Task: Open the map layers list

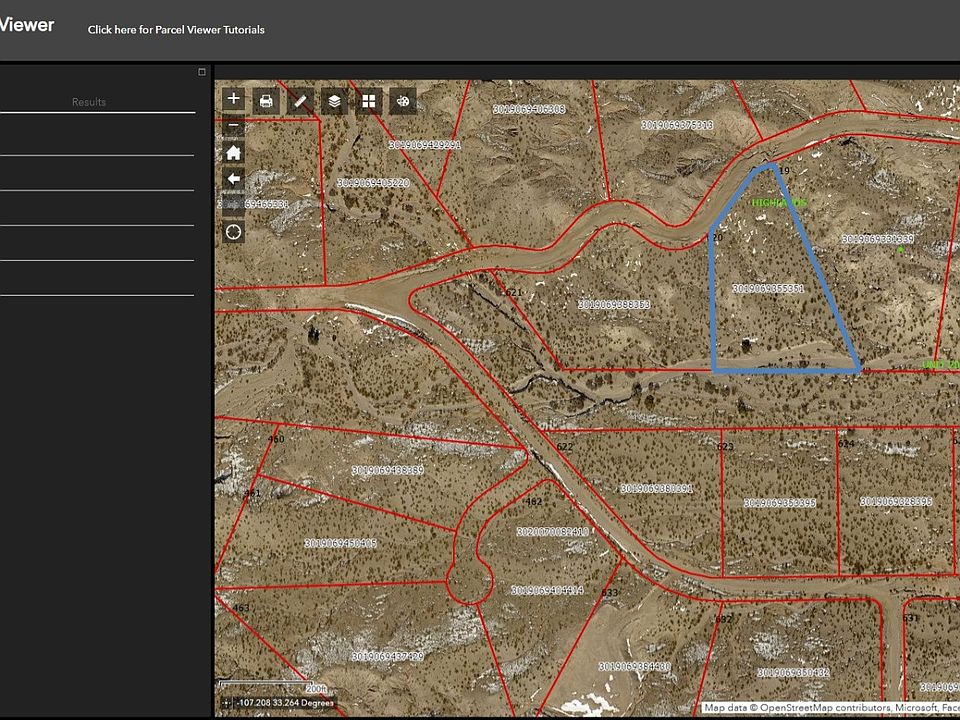Action: (334, 101)
